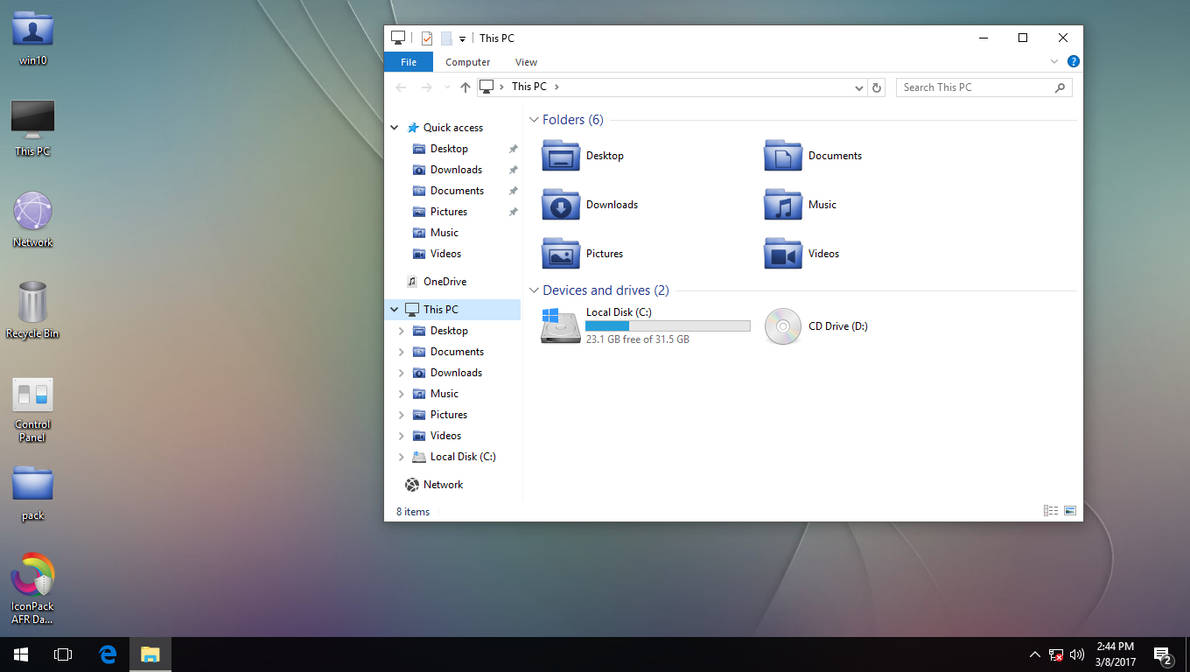Open the Recycle Bin desktop icon
Screen dimensions: 1190x672
click(x=32, y=311)
